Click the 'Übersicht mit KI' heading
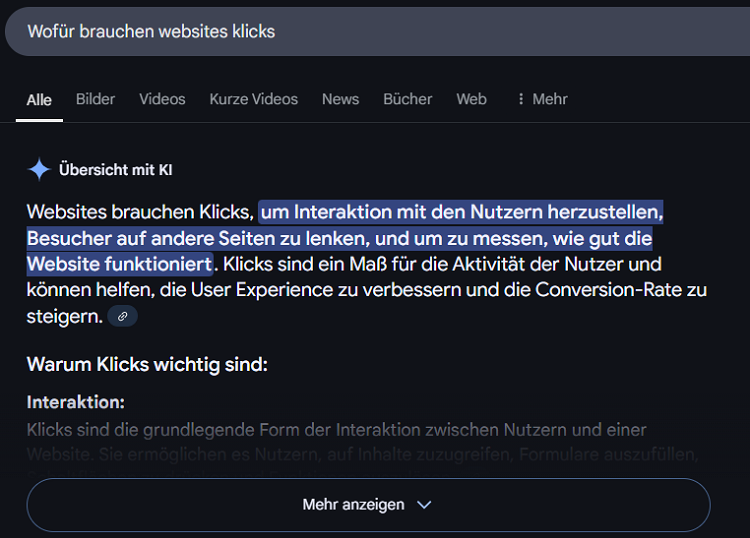This screenshot has height=538, width=750. pyautogui.click(x=116, y=170)
